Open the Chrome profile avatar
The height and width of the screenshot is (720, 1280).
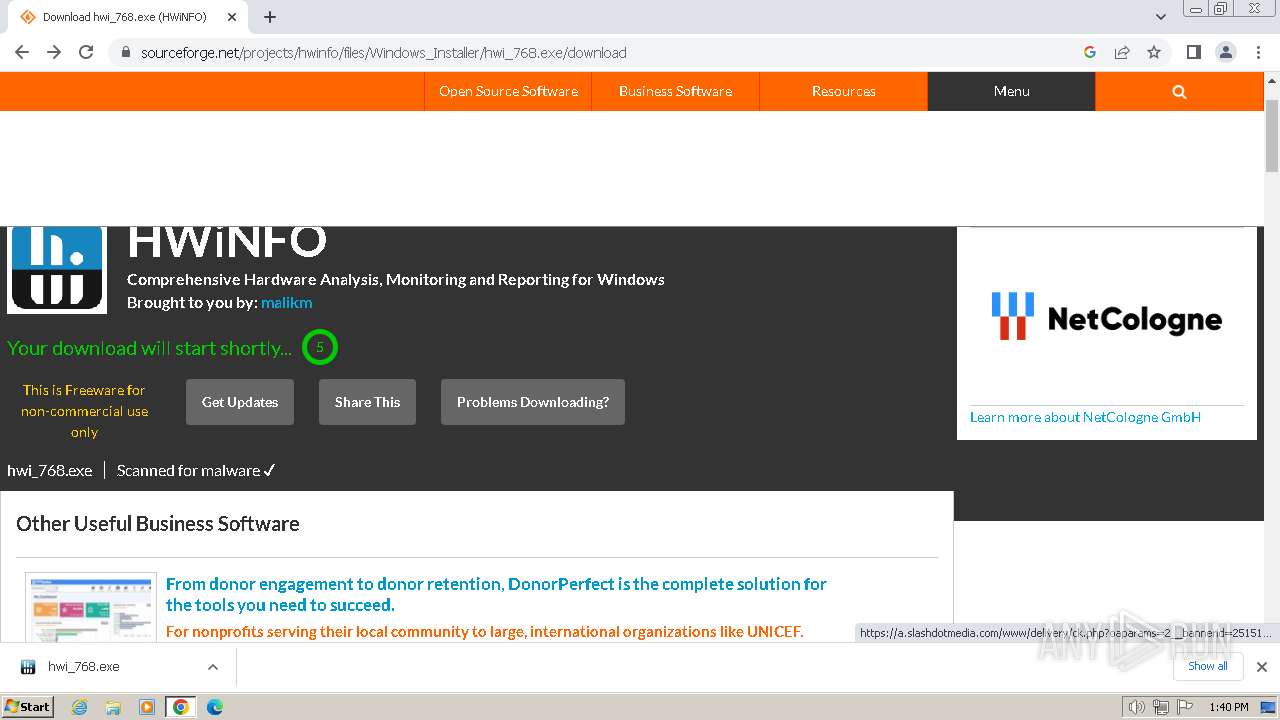(x=1226, y=52)
